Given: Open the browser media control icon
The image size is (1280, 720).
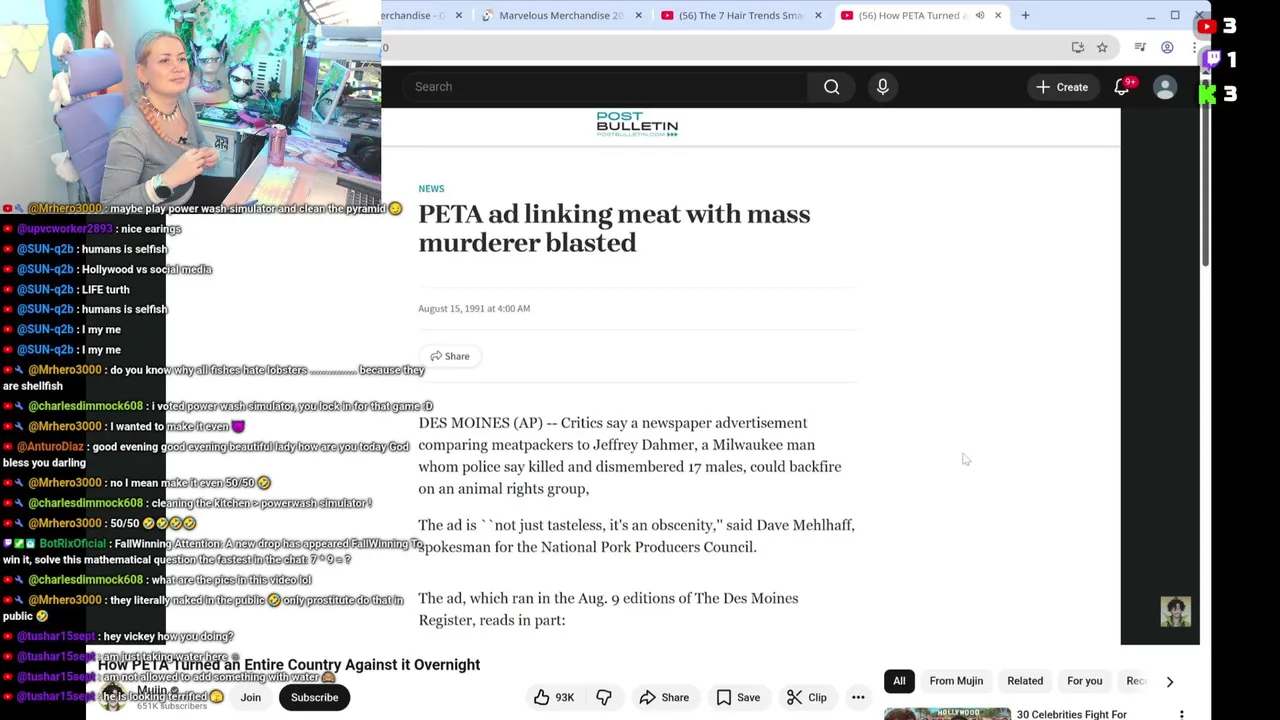Looking at the screenshot, I should coord(1140,47).
